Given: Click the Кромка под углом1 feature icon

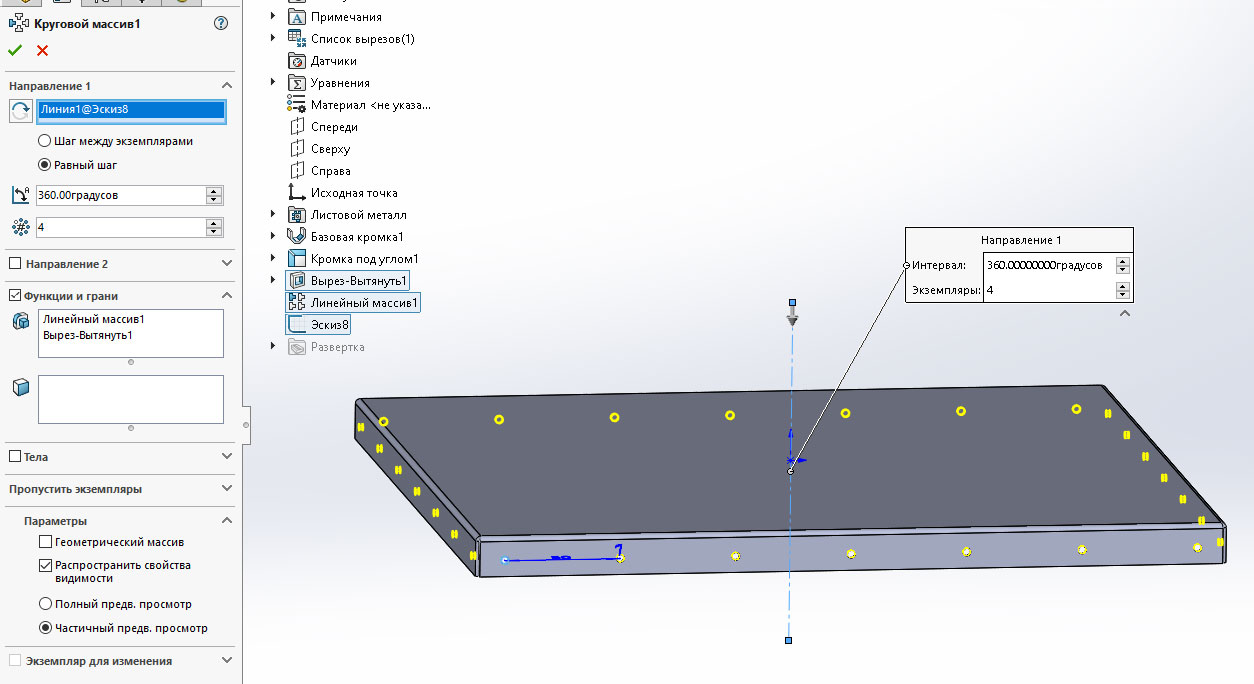Looking at the screenshot, I should coord(296,259).
